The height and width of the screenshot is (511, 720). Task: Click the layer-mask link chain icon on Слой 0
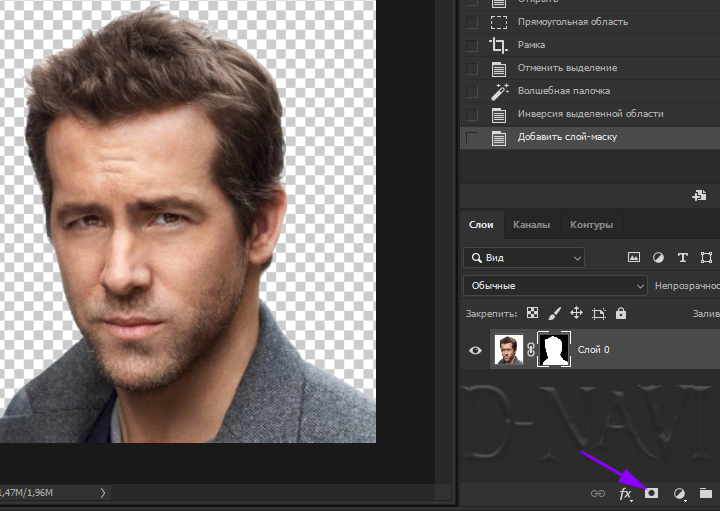tap(531, 350)
